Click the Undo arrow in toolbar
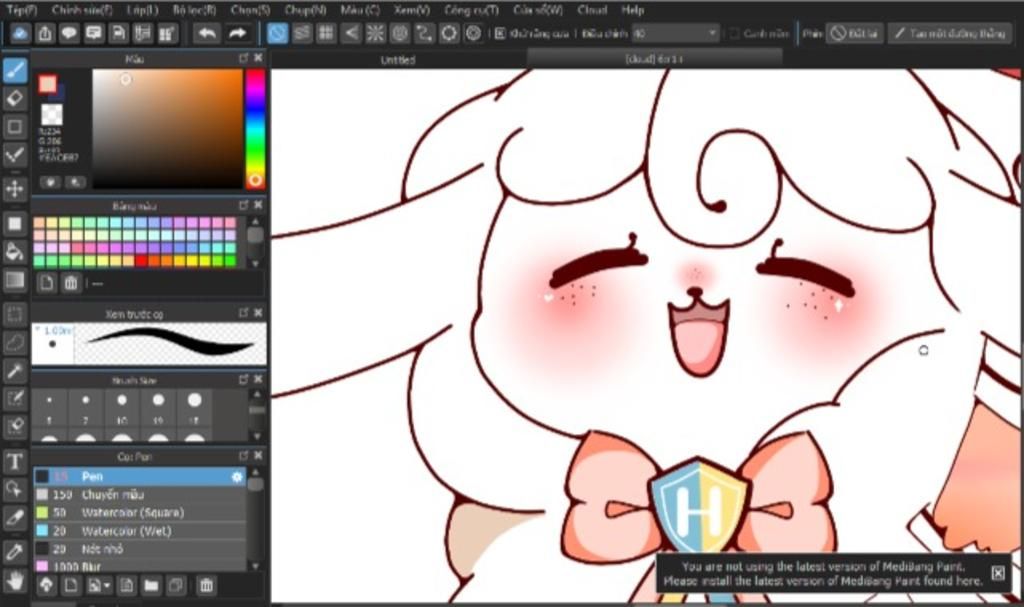The height and width of the screenshot is (607, 1024). [207, 33]
